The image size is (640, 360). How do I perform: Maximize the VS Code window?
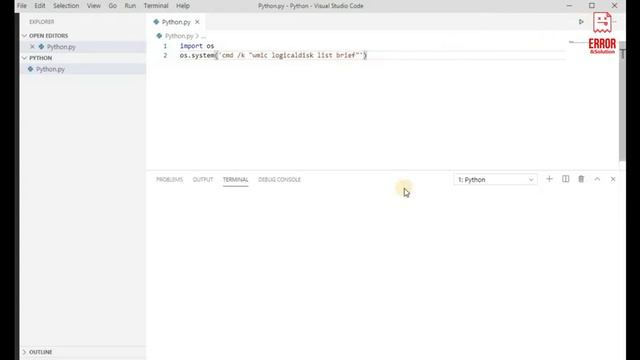tap(592, 6)
